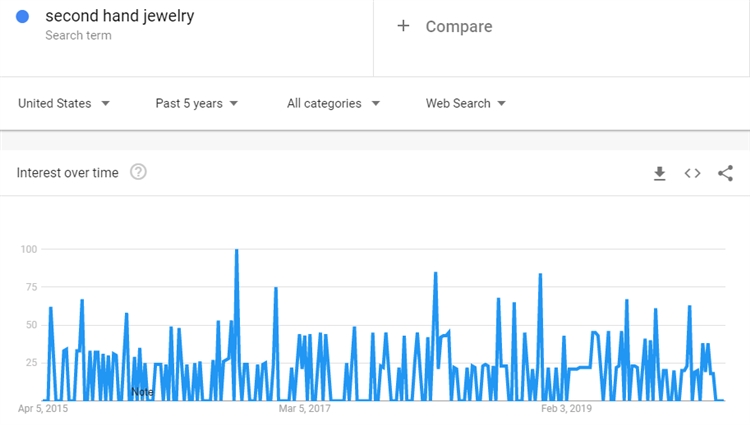Image resolution: width=750 pixels, height=425 pixels.
Task: Click the Apr 5, 2015 axis date
Action: click(x=43, y=408)
